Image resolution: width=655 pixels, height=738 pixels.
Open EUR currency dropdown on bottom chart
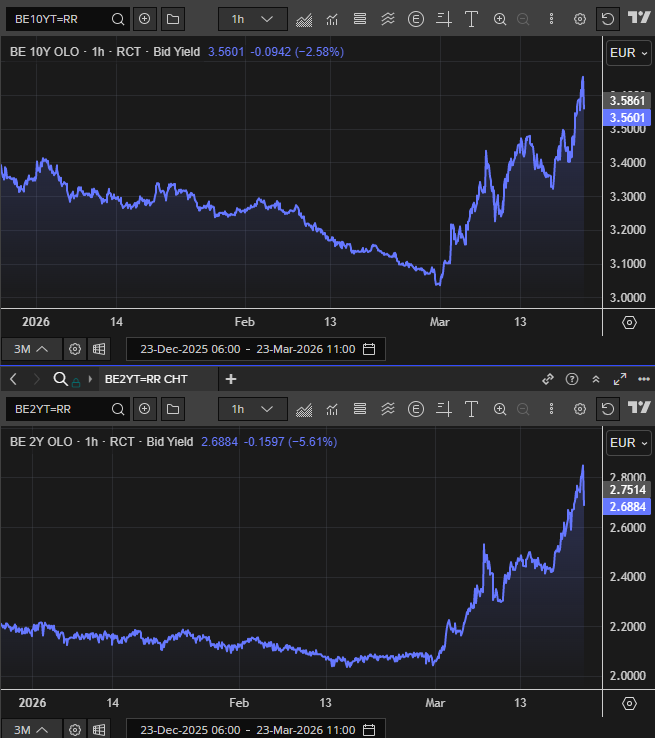coord(629,443)
